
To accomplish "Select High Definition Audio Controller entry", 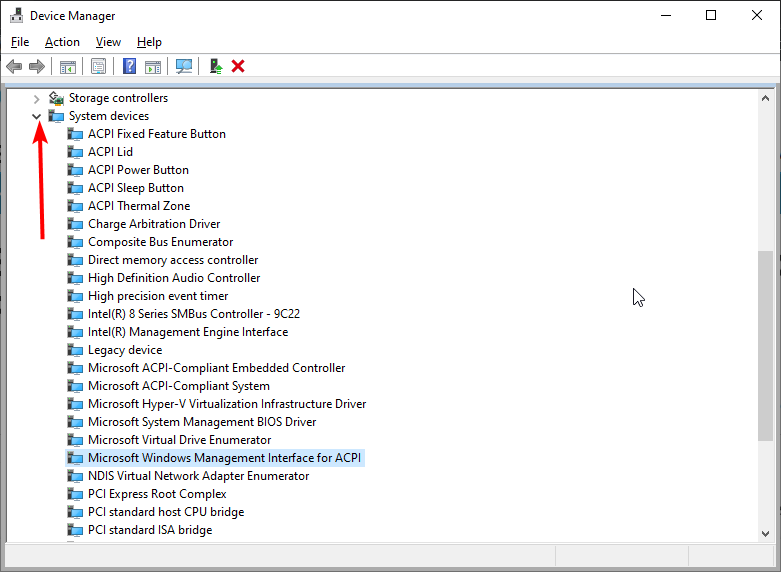I will (x=173, y=278).
